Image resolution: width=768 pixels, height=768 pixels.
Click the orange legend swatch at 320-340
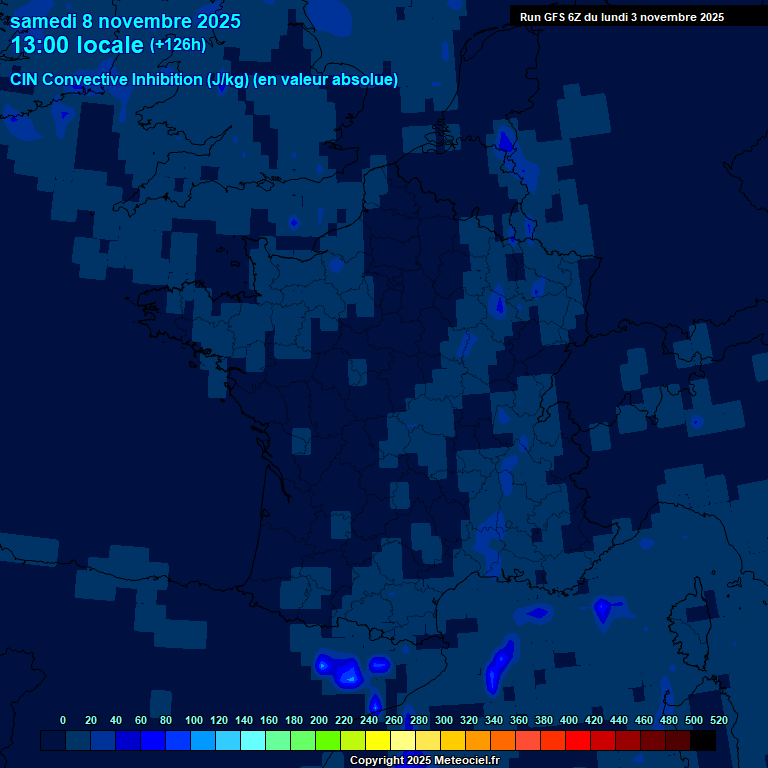pyautogui.click(x=478, y=740)
